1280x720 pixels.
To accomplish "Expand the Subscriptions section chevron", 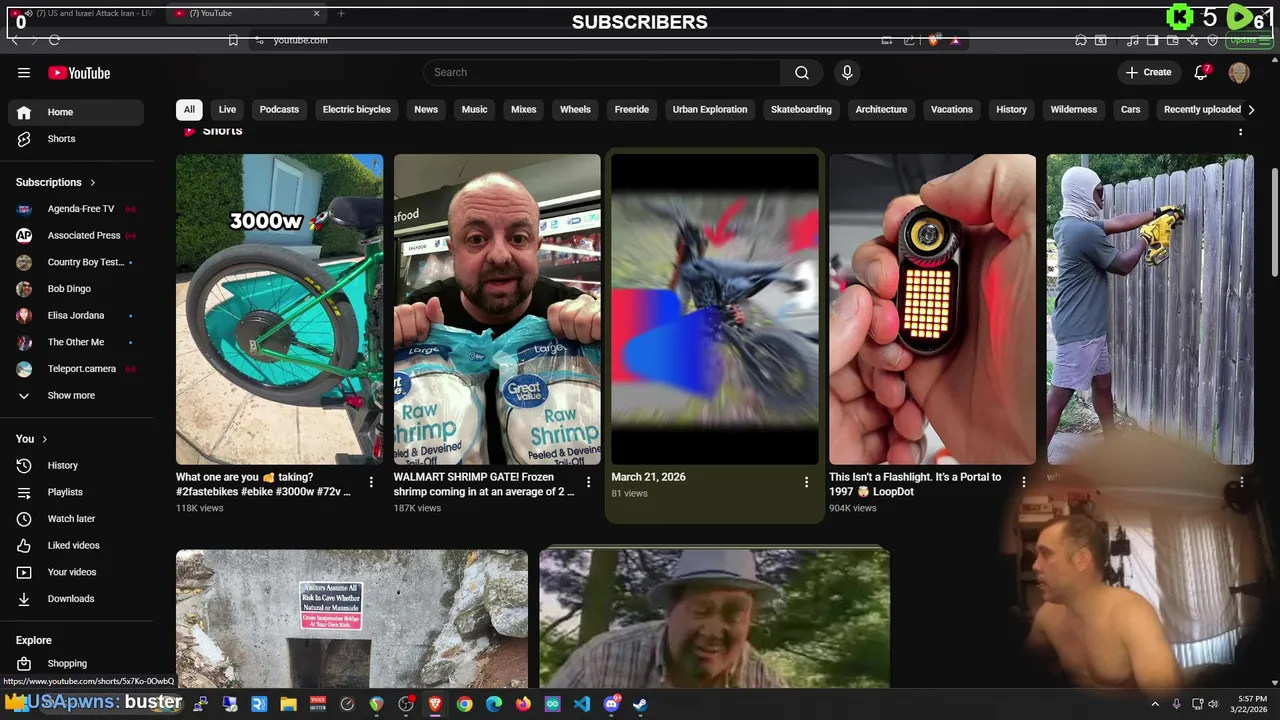I will click(x=93, y=183).
